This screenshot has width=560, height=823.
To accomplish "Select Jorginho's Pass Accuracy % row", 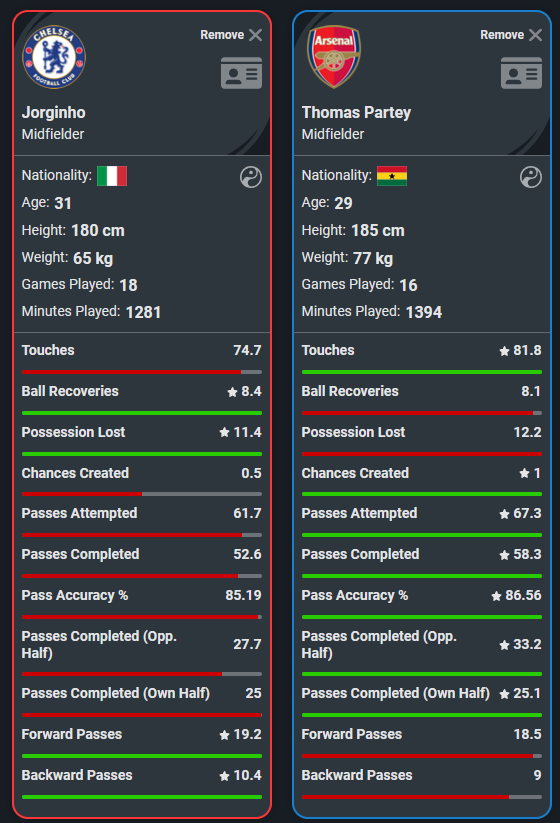I will (142, 602).
